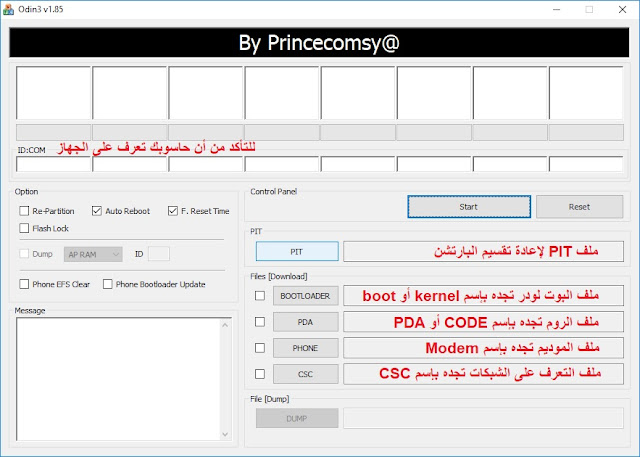Click the ID input field in Option

point(159,254)
